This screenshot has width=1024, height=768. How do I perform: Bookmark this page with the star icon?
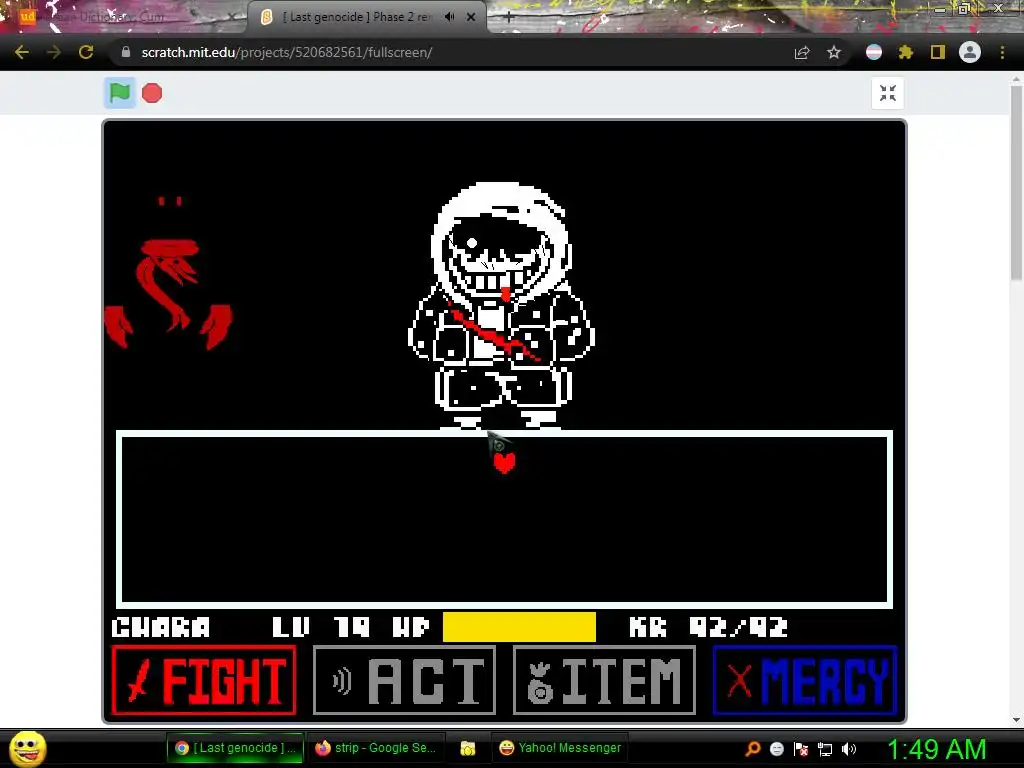click(834, 52)
